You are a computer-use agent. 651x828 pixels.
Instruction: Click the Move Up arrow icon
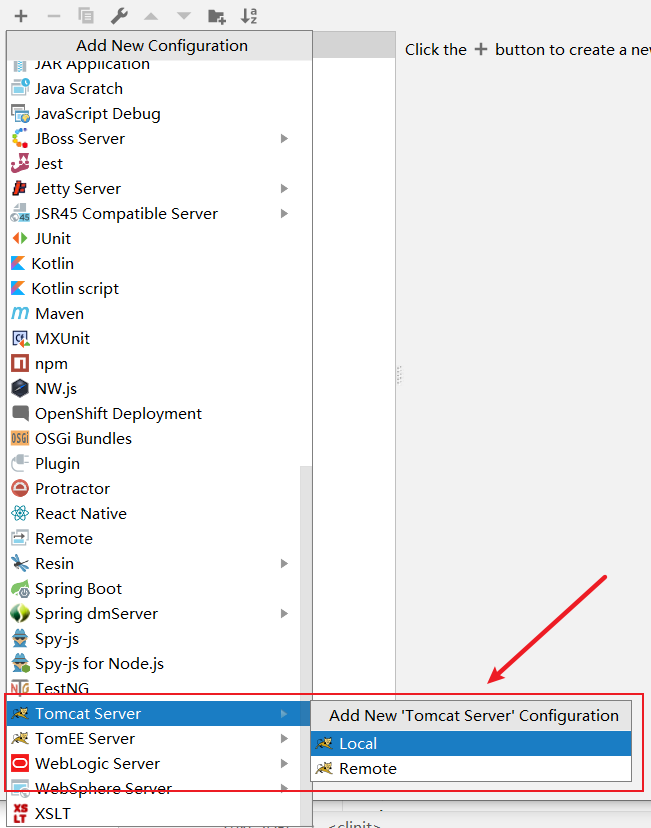coord(151,16)
